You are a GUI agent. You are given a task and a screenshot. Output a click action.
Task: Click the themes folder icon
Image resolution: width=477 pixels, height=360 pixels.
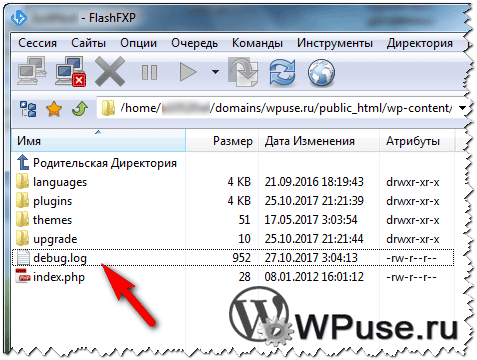pyautogui.click(x=22, y=219)
